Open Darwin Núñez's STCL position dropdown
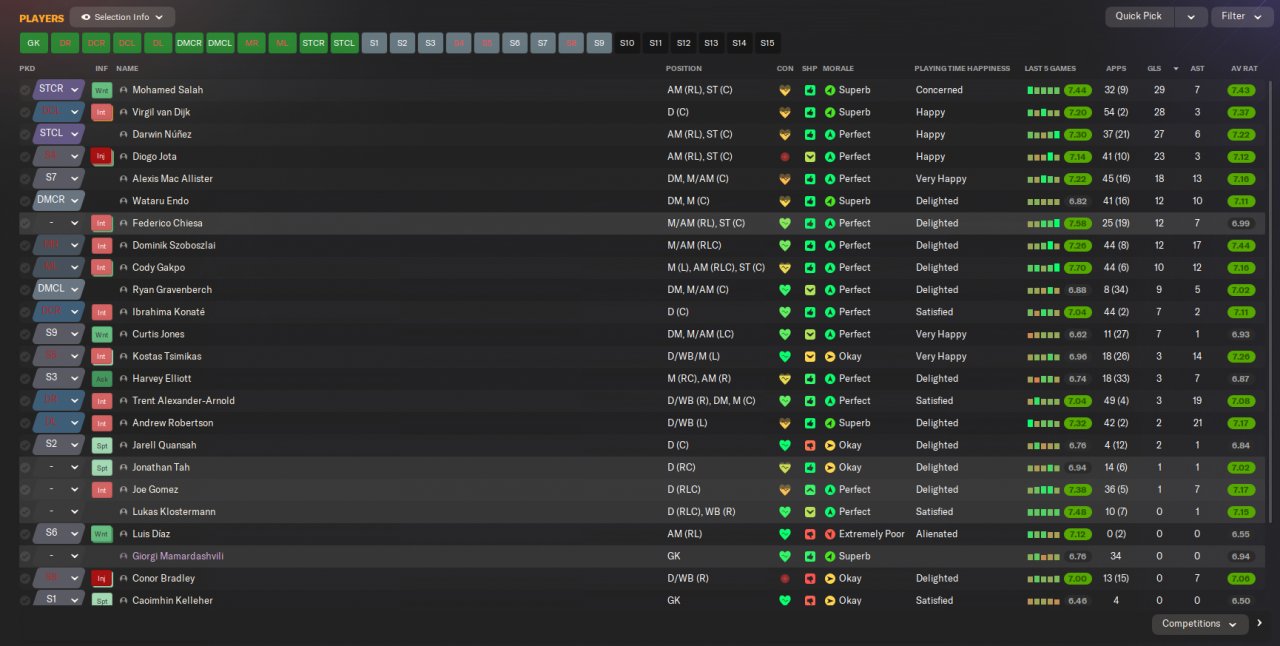1280x646 pixels. pos(59,133)
